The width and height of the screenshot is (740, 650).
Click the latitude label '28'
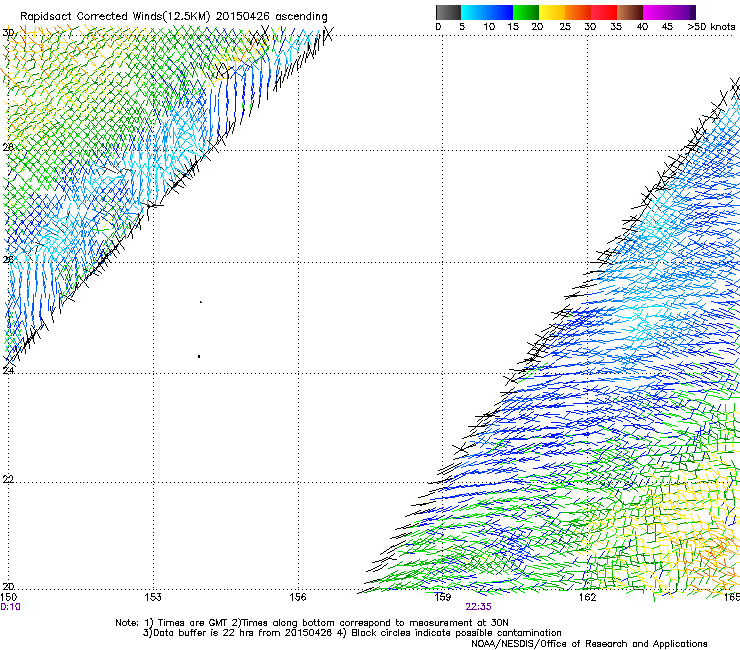pyautogui.click(x=8, y=147)
